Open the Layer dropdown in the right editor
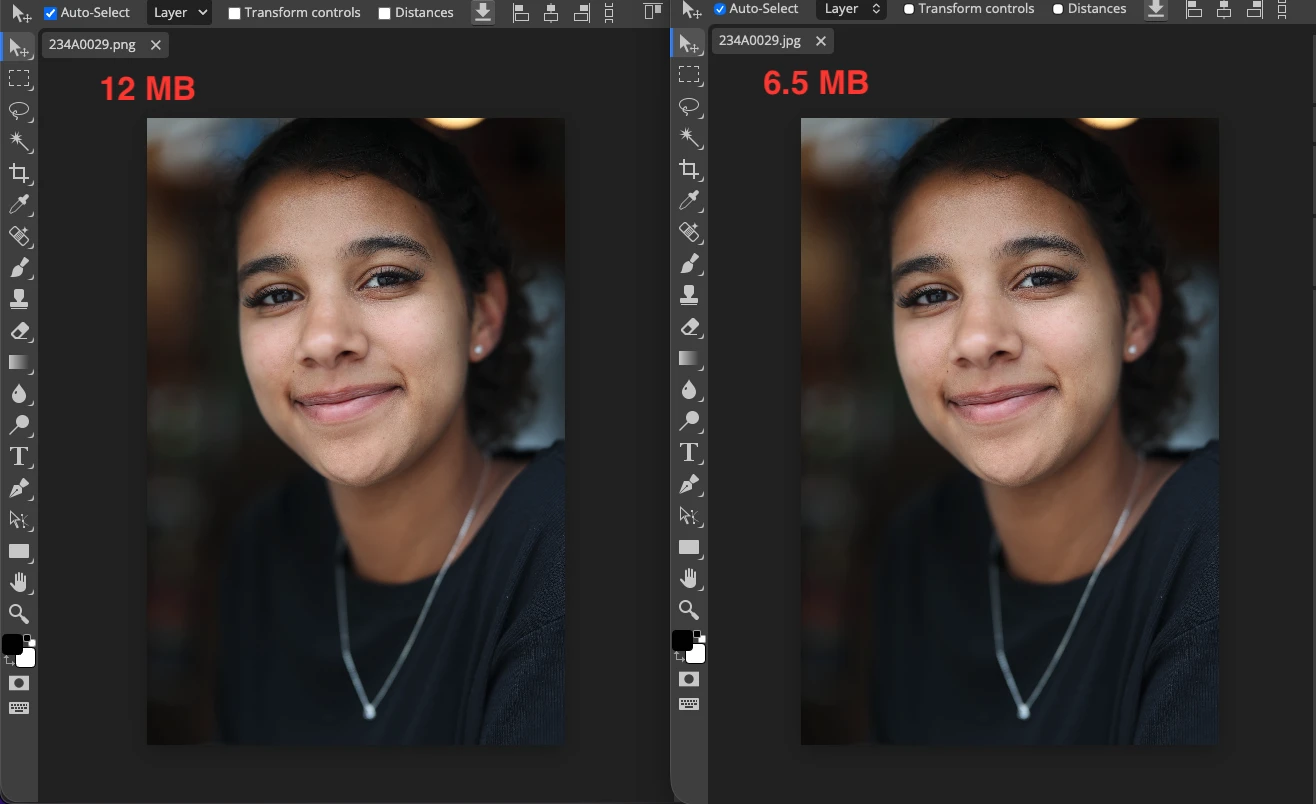This screenshot has width=1316, height=804. (850, 8)
